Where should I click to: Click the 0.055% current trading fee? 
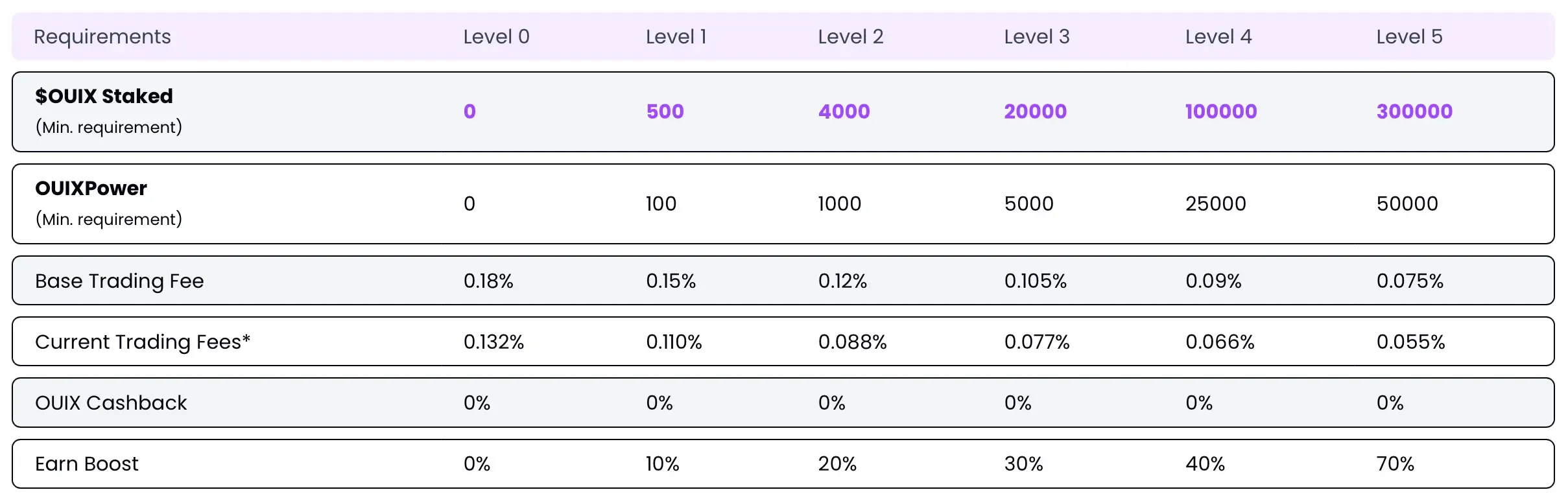tap(1410, 342)
